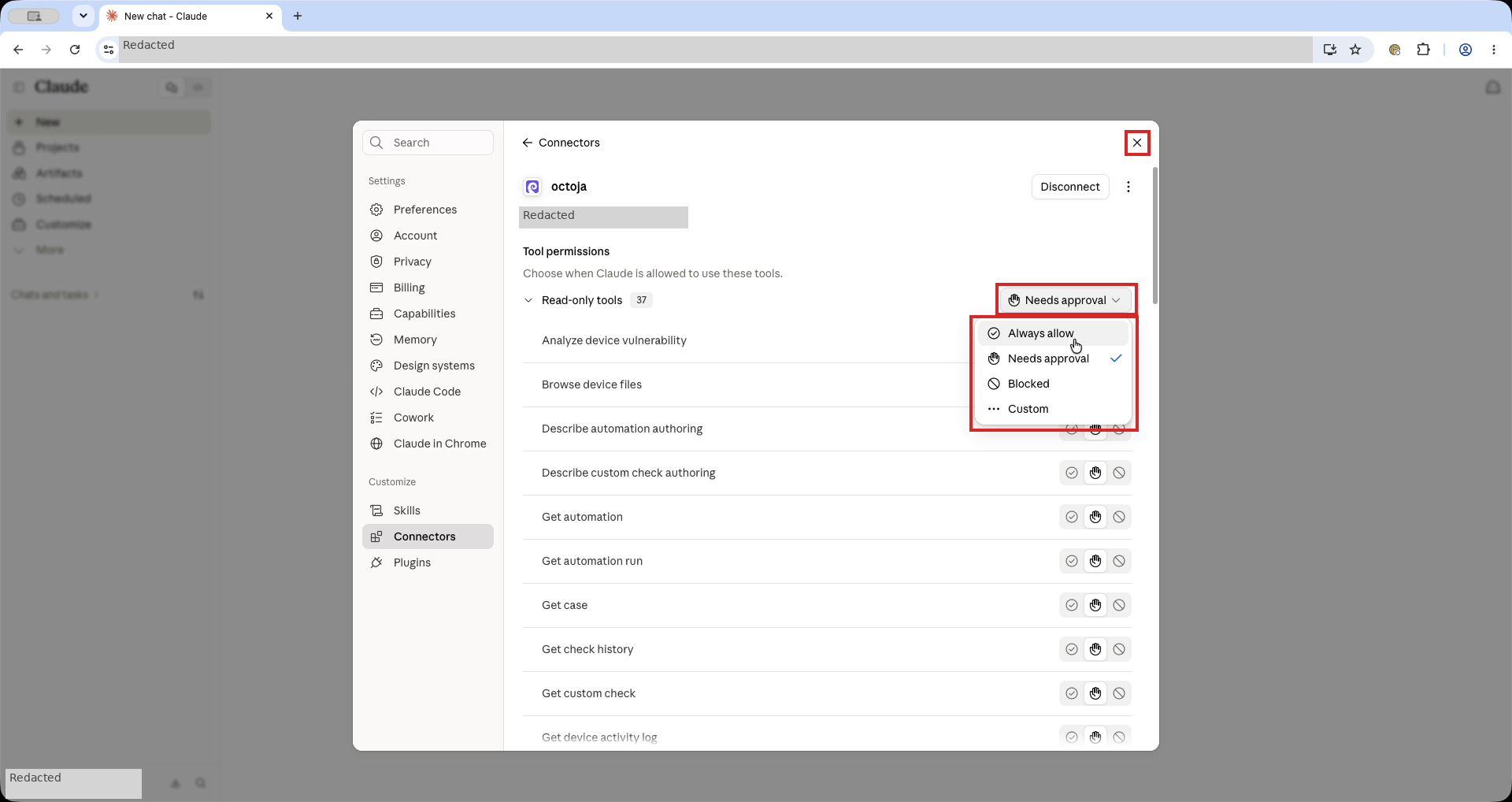Set Get automation run to needs approval

[x=1095, y=561]
